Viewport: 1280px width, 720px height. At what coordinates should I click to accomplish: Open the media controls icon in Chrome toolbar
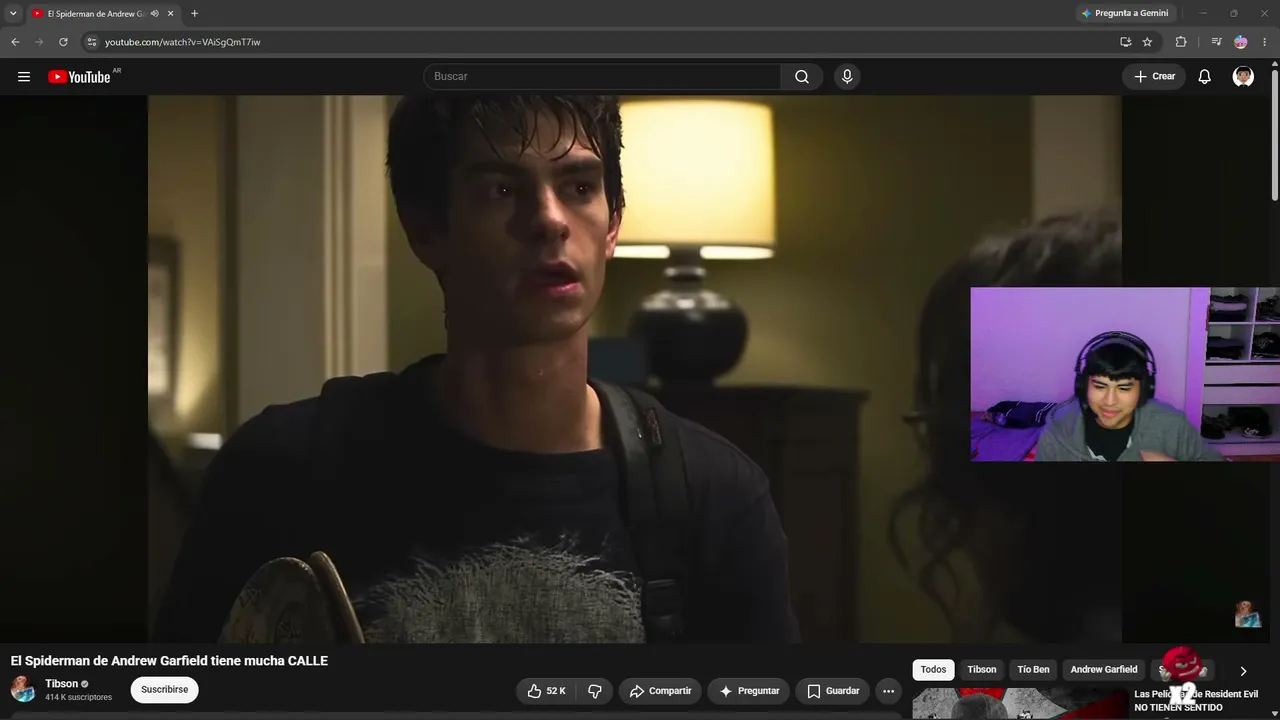(x=1216, y=42)
